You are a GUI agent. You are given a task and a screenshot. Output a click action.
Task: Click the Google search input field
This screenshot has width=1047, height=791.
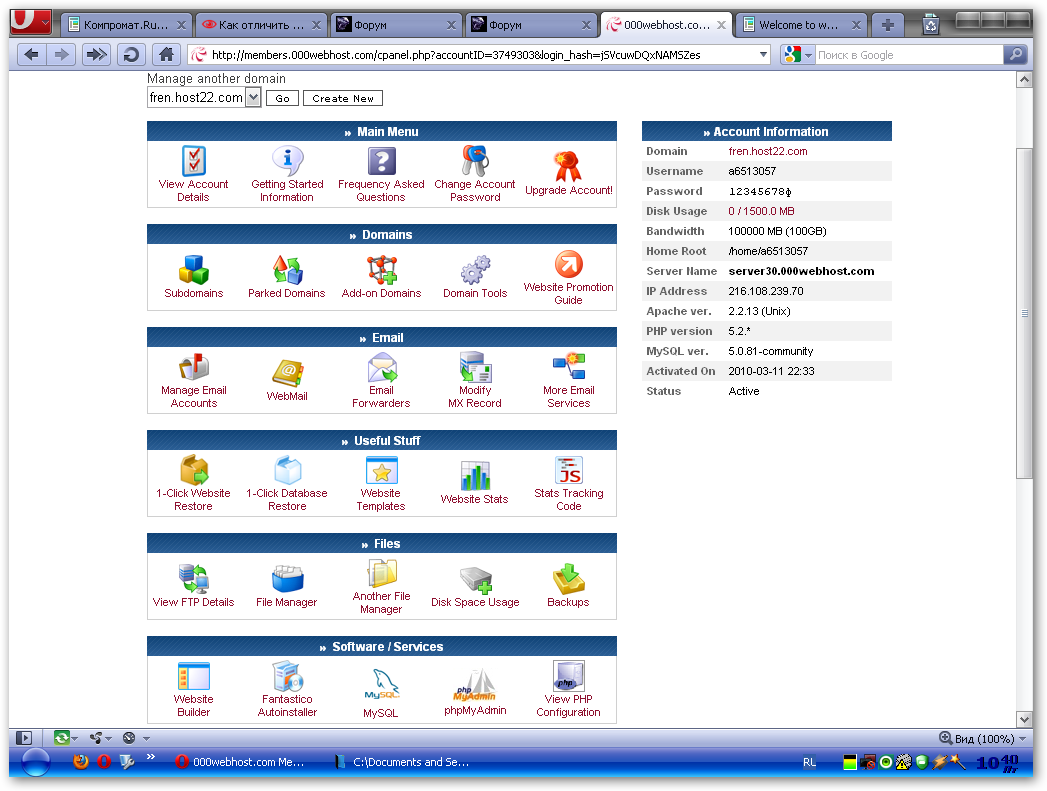point(906,55)
